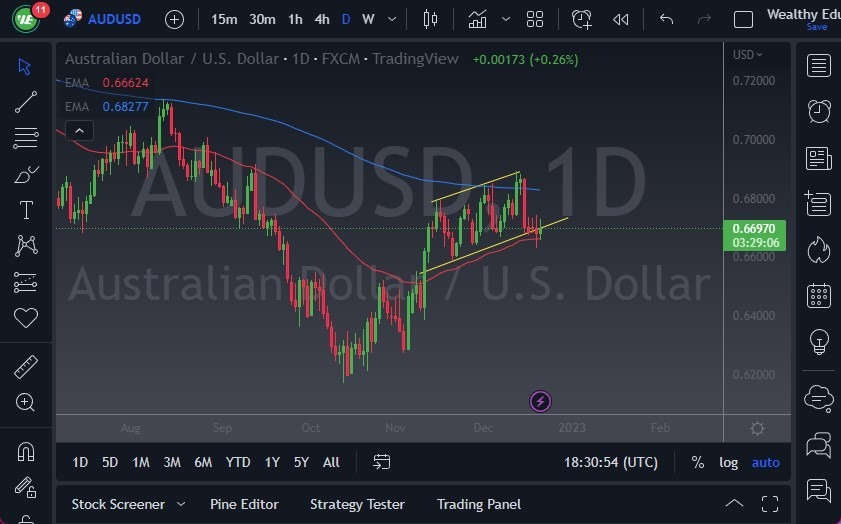This screenshot has height=524, width=841.
Task: Select the daily D timeframe
Action: click(346, 20)
